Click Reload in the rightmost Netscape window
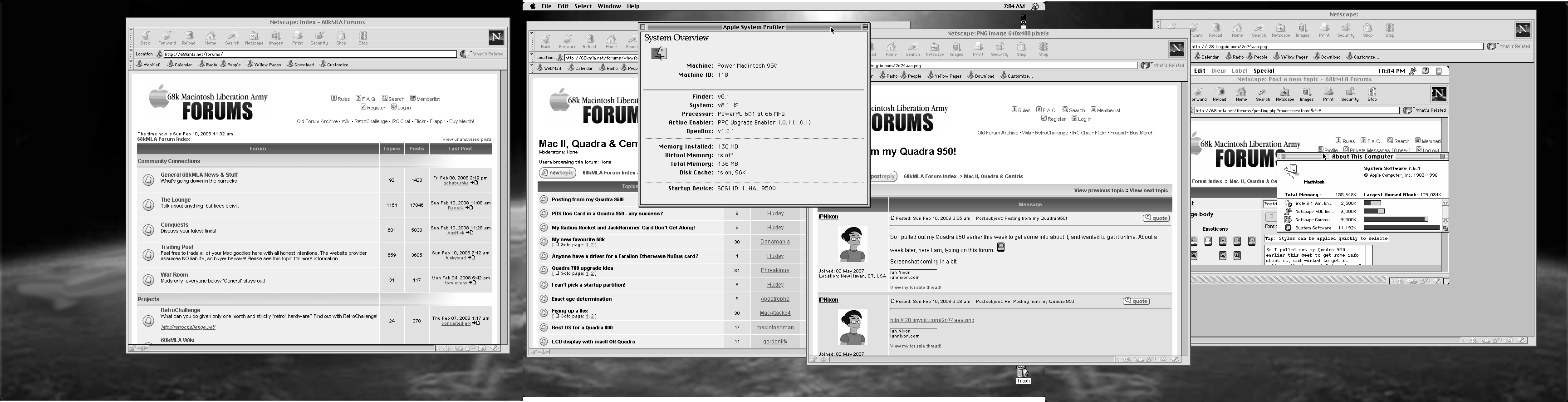1568x402 pixels. [1215, 30]
